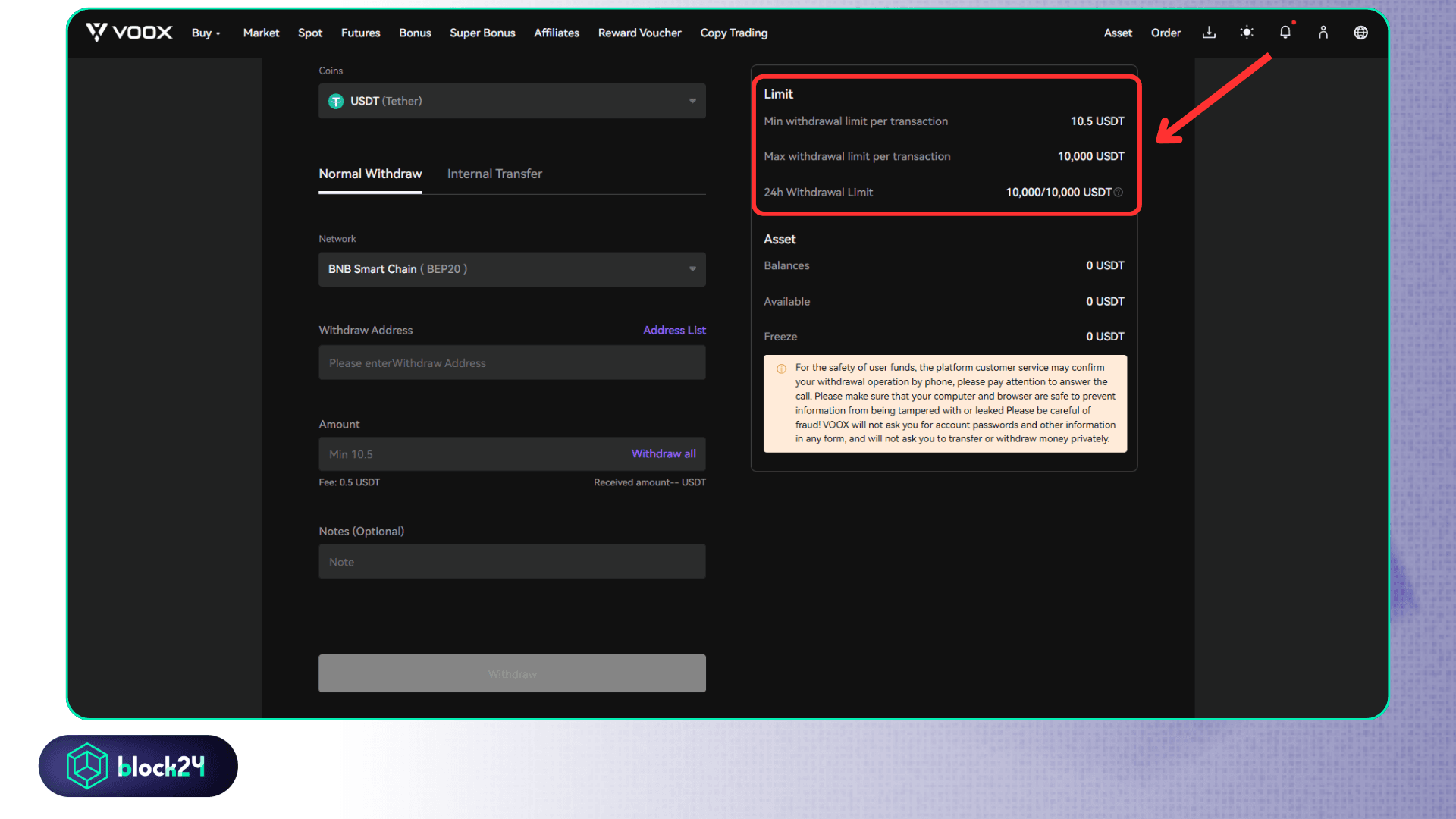This screenshot has width=1456, height=819.
Task: Open the Futures menu item
Action: [x=360, y=33]
